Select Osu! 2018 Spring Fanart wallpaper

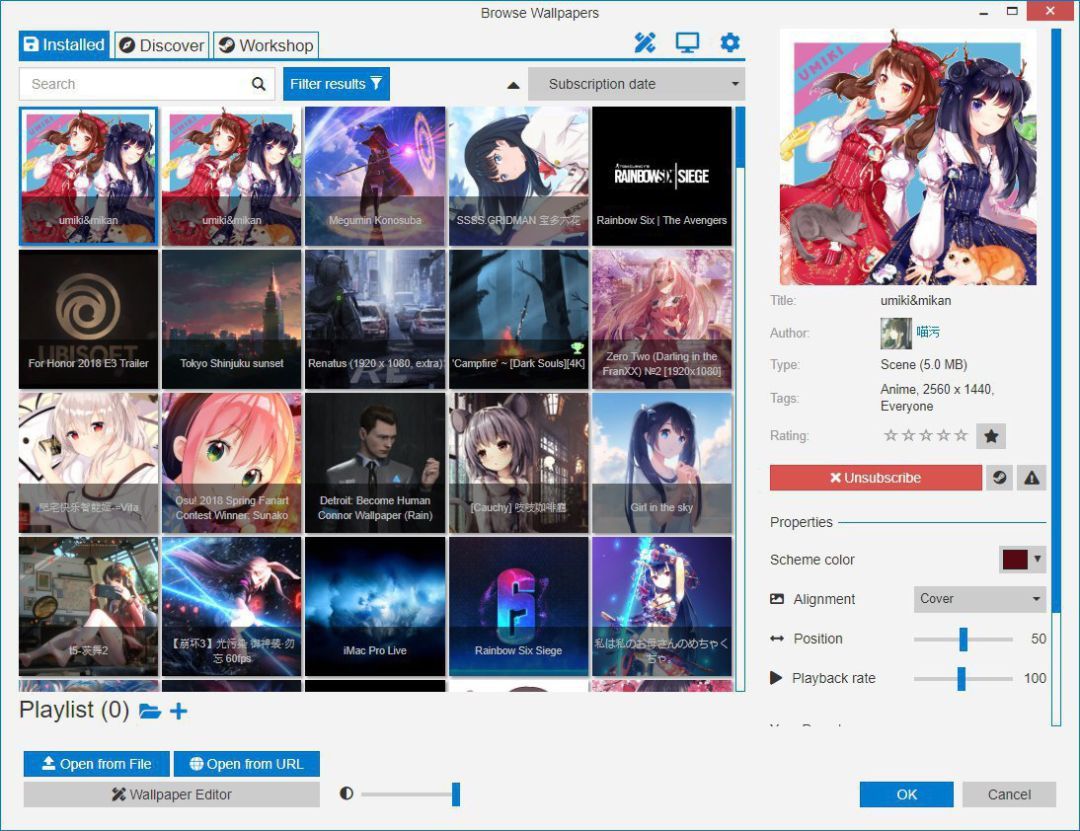pos(231,463)
